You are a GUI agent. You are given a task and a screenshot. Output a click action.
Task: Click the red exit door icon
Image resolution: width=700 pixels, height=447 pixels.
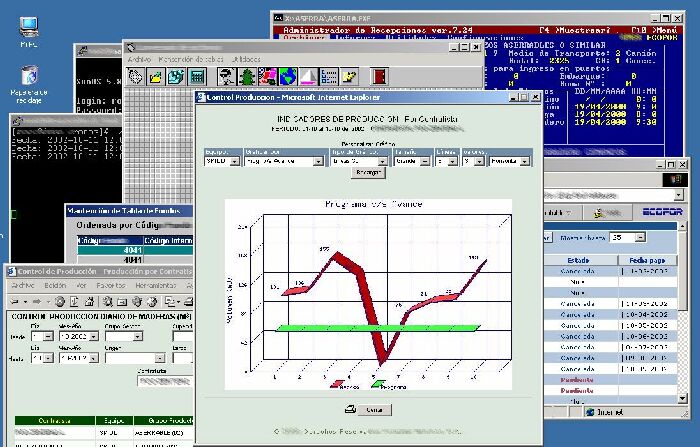pos(380,76)
